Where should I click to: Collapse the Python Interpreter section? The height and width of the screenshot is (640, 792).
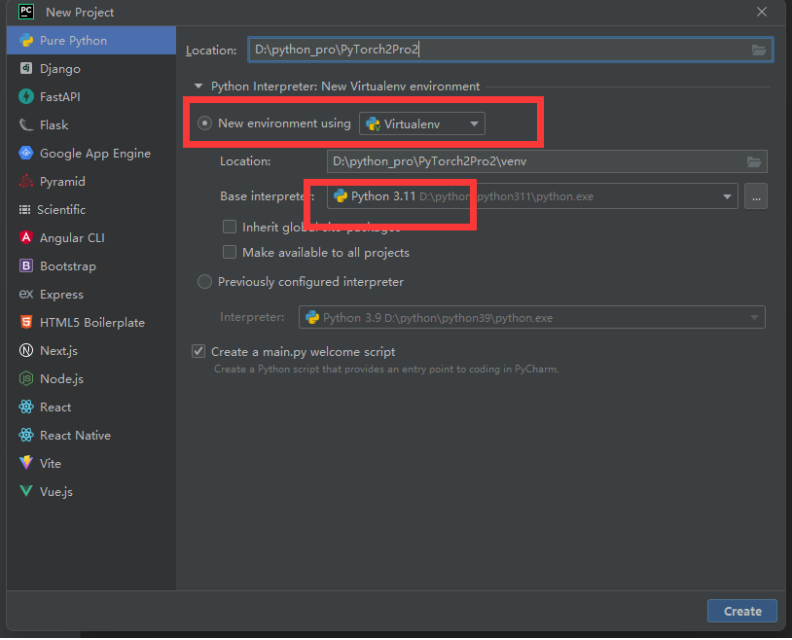[199, 86]
